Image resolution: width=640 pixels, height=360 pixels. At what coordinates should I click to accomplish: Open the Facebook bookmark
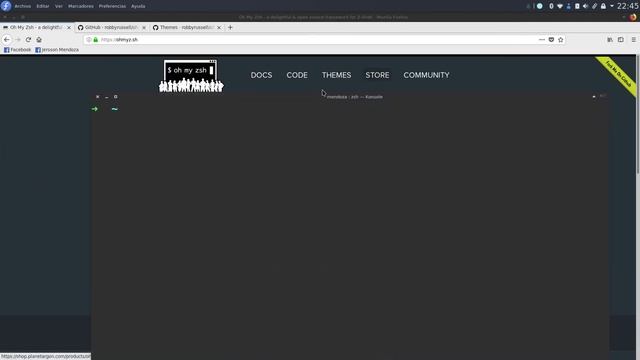[17, 50]
